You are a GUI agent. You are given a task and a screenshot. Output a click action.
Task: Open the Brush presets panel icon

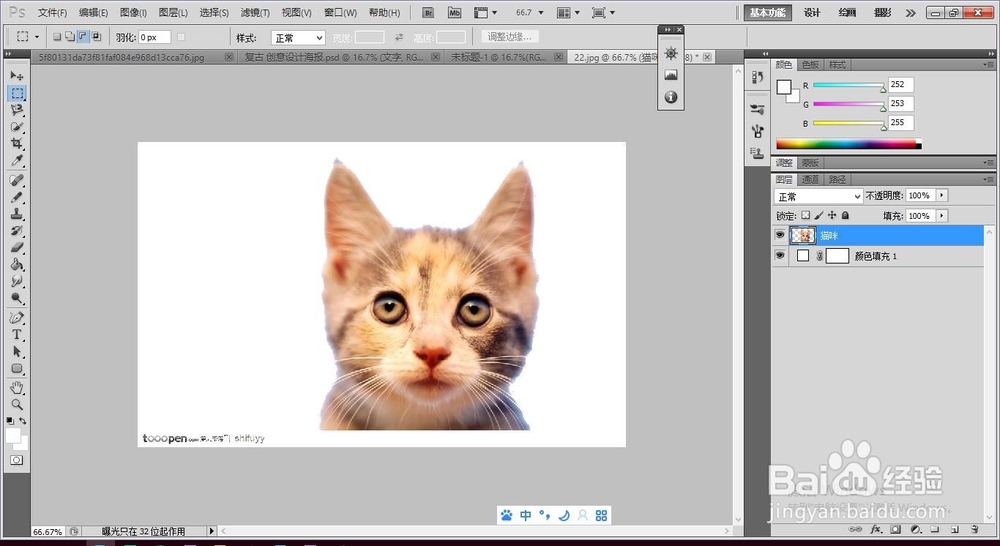point(758,109)
